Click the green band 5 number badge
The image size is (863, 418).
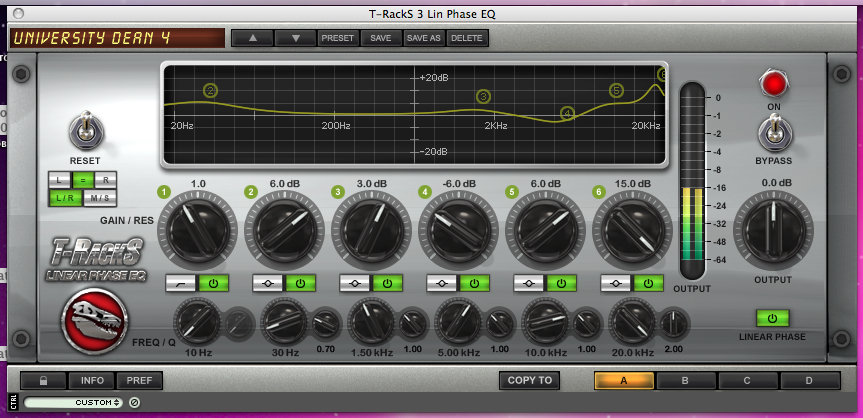[512, 192]
